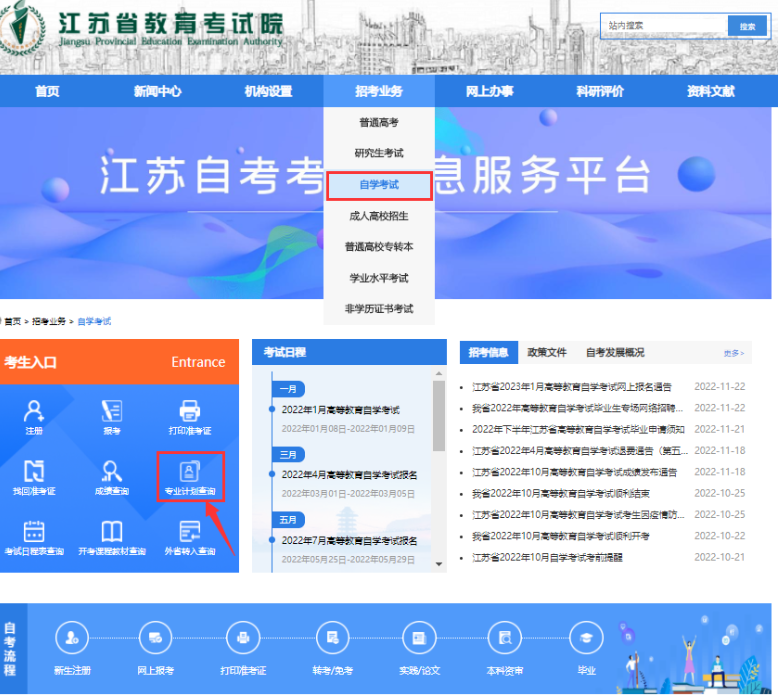Open 我省2022年10月自学考试顺利开考 news
This screenshot has width=782, height=696.
click(561, 536)
